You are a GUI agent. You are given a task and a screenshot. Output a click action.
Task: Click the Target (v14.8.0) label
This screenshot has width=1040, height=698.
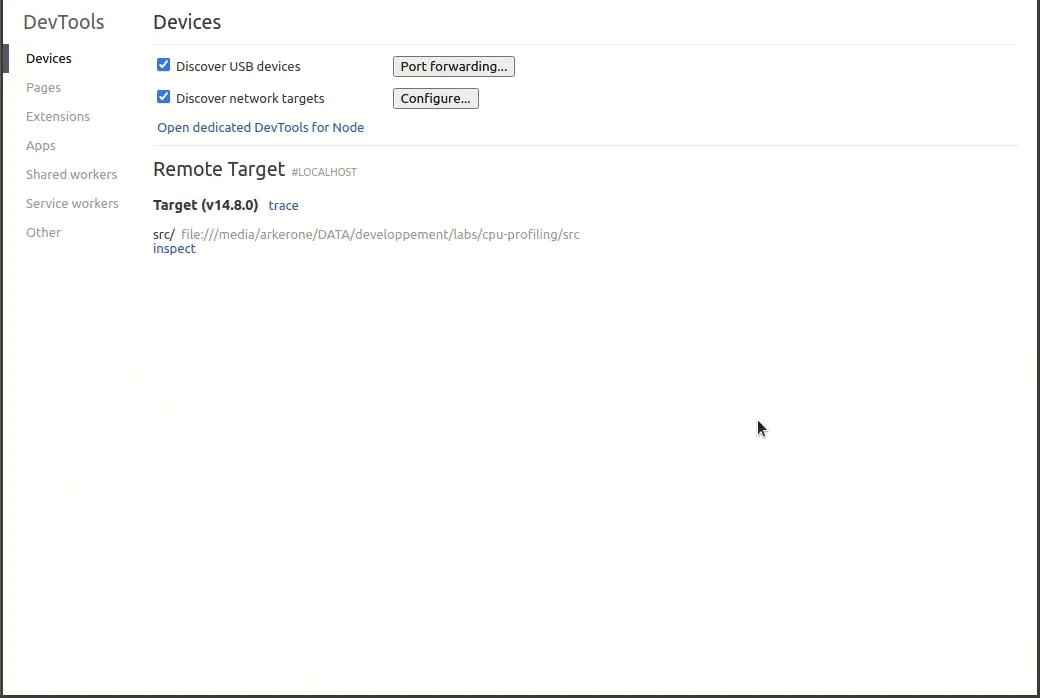click(x=205, y=205)
